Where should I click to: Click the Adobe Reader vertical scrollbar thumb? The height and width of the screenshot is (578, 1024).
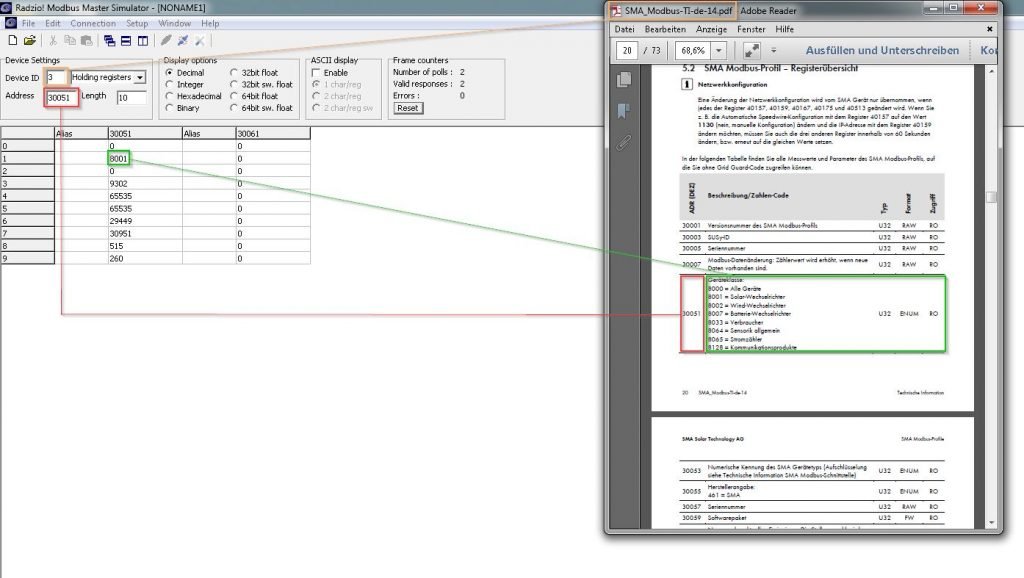[x=991, y=197]
